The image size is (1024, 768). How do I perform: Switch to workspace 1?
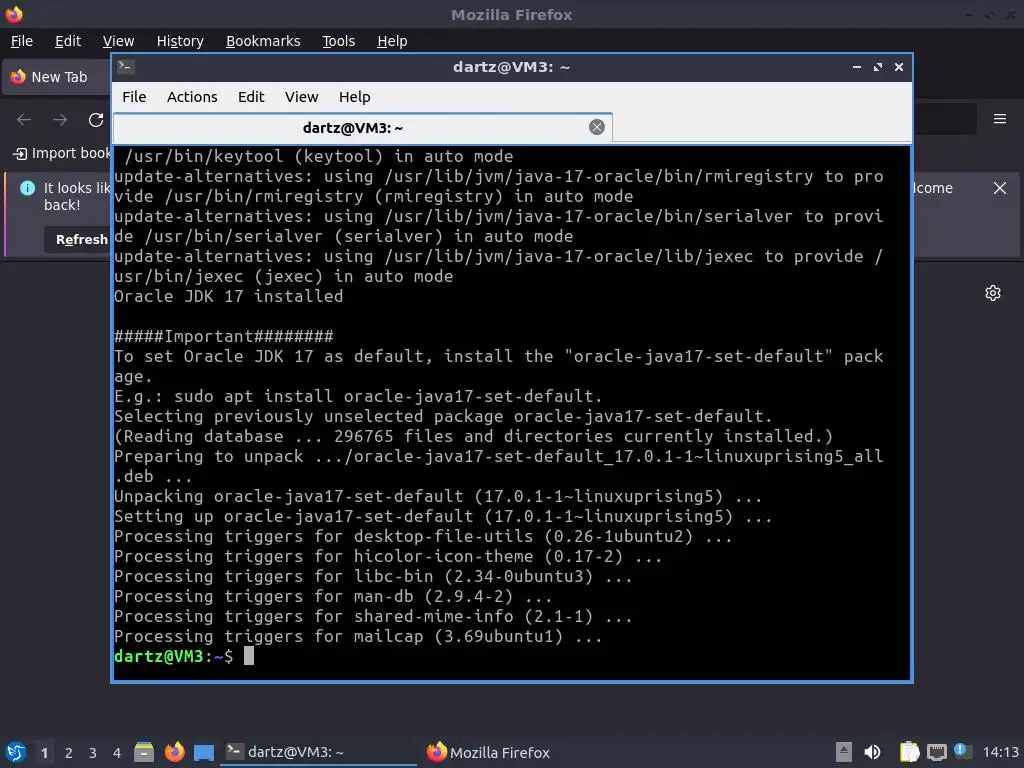tap(44, 753)
